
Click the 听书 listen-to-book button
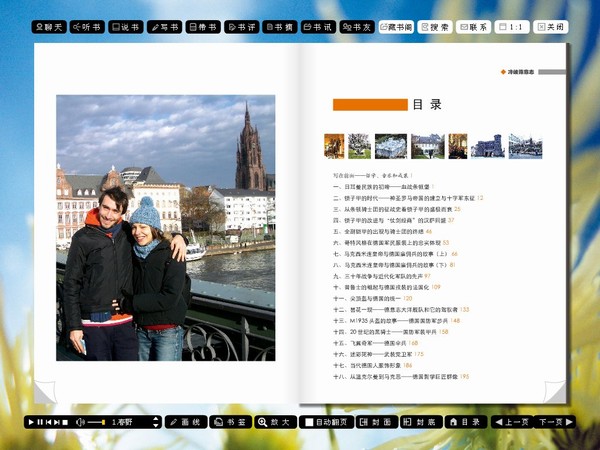point(87,27)
